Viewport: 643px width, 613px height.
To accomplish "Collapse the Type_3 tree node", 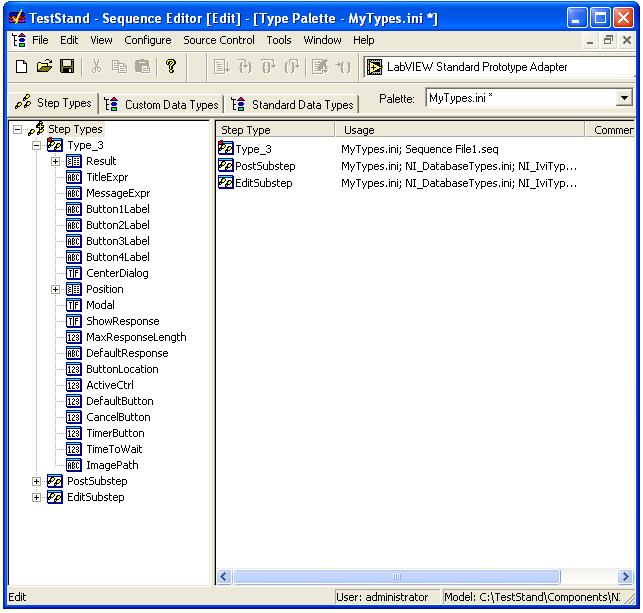I will pos(36,146).
